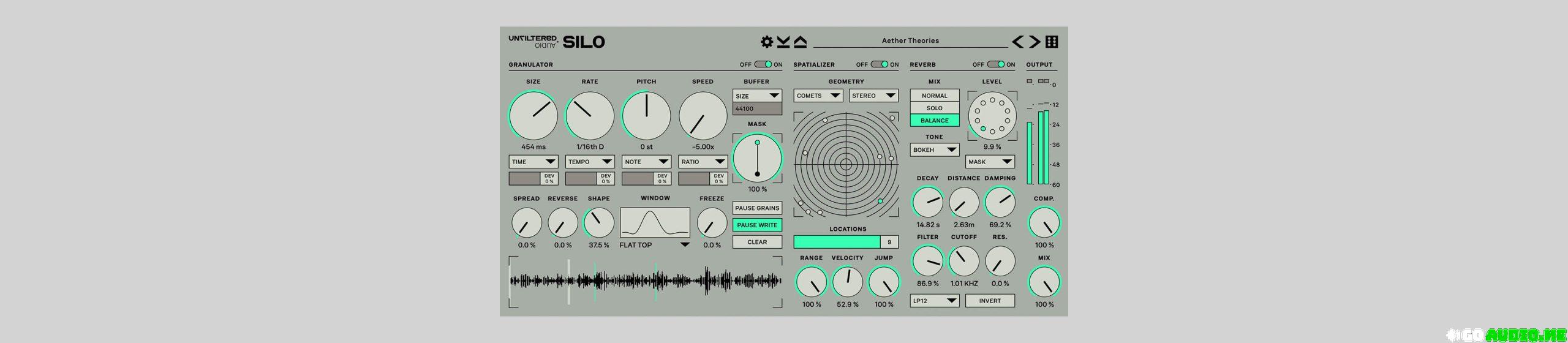The image size is (1568, 343).
Task: Open the Mask dropdown under Level
Action: click(x=990, y=162)
